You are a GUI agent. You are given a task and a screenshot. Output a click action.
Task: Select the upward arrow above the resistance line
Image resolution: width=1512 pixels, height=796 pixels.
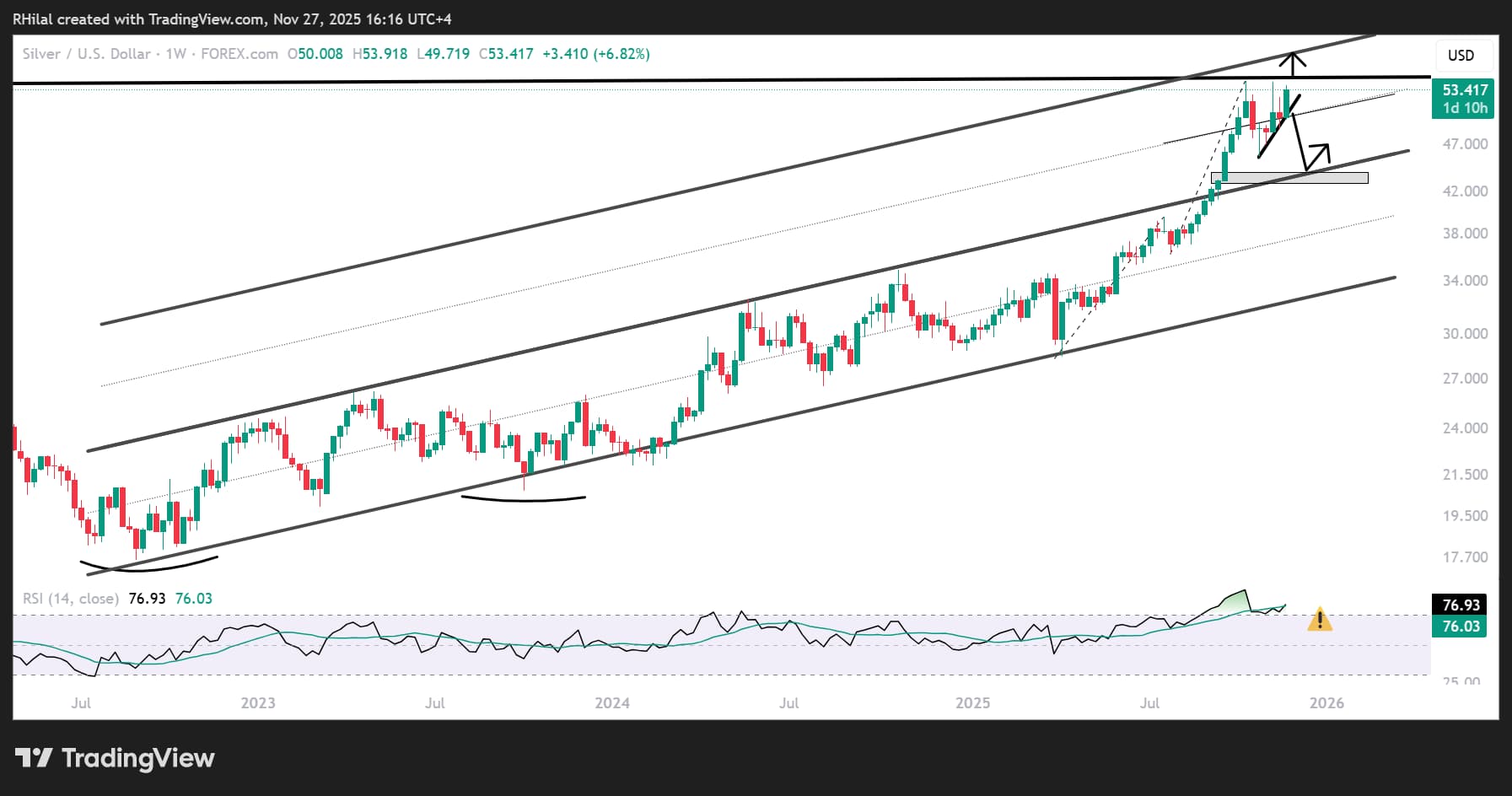1292,62
